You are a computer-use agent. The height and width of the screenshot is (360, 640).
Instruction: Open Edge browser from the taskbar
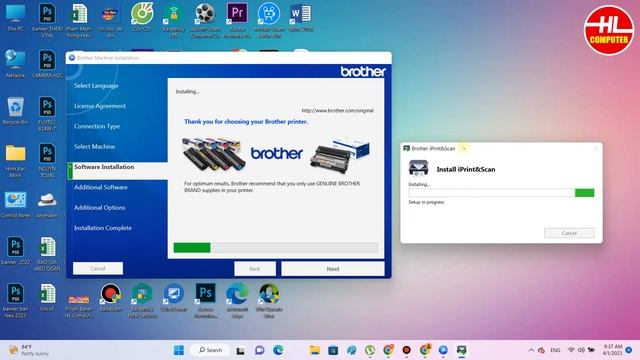278,350
